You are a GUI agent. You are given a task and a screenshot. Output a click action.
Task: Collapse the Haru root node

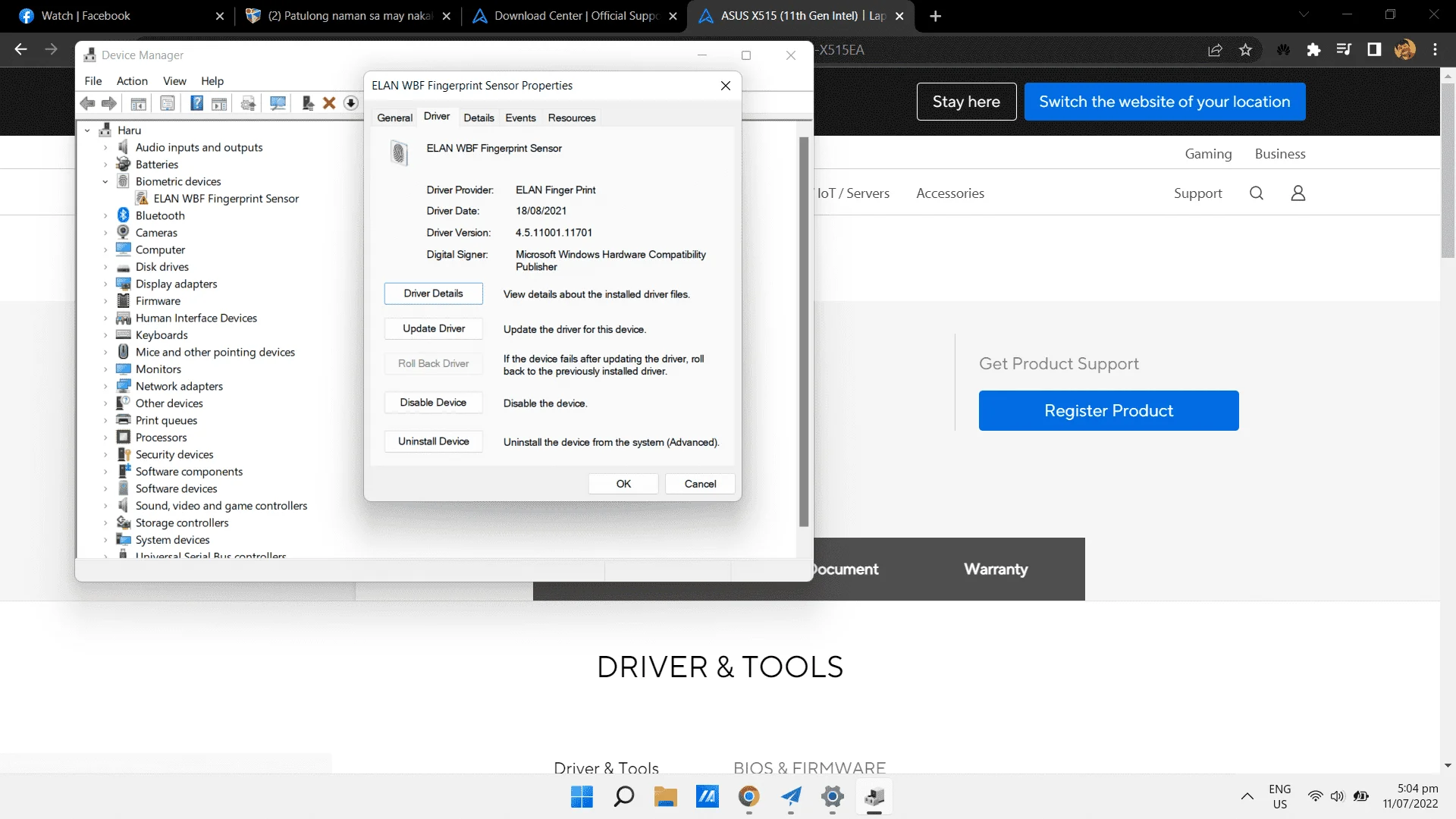point(87,130)
